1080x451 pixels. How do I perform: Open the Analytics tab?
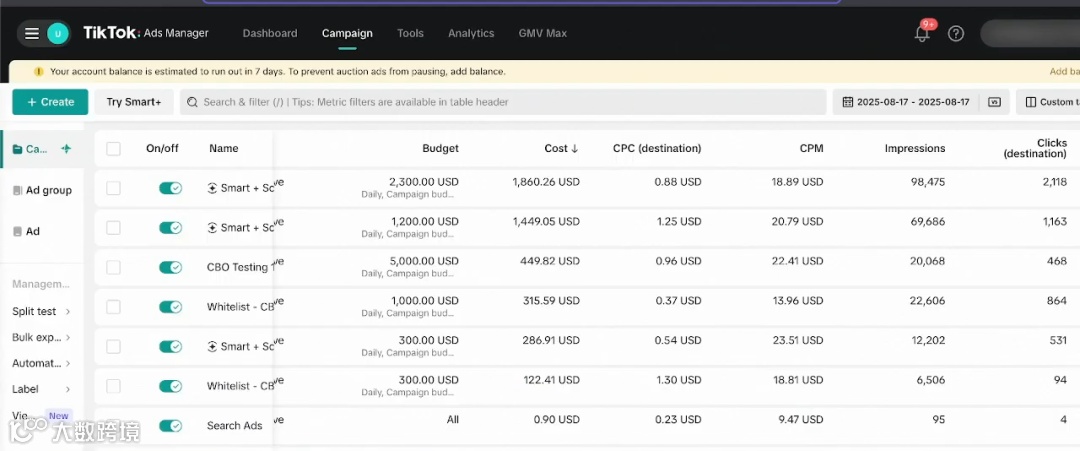(471, 33)
